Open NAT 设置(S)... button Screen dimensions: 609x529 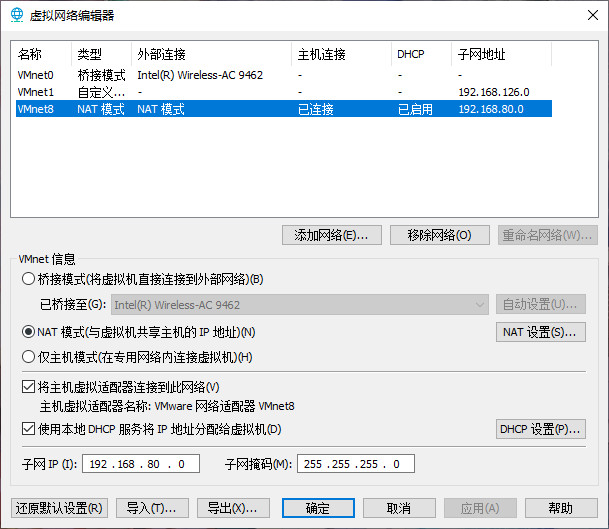click(541, 332)
